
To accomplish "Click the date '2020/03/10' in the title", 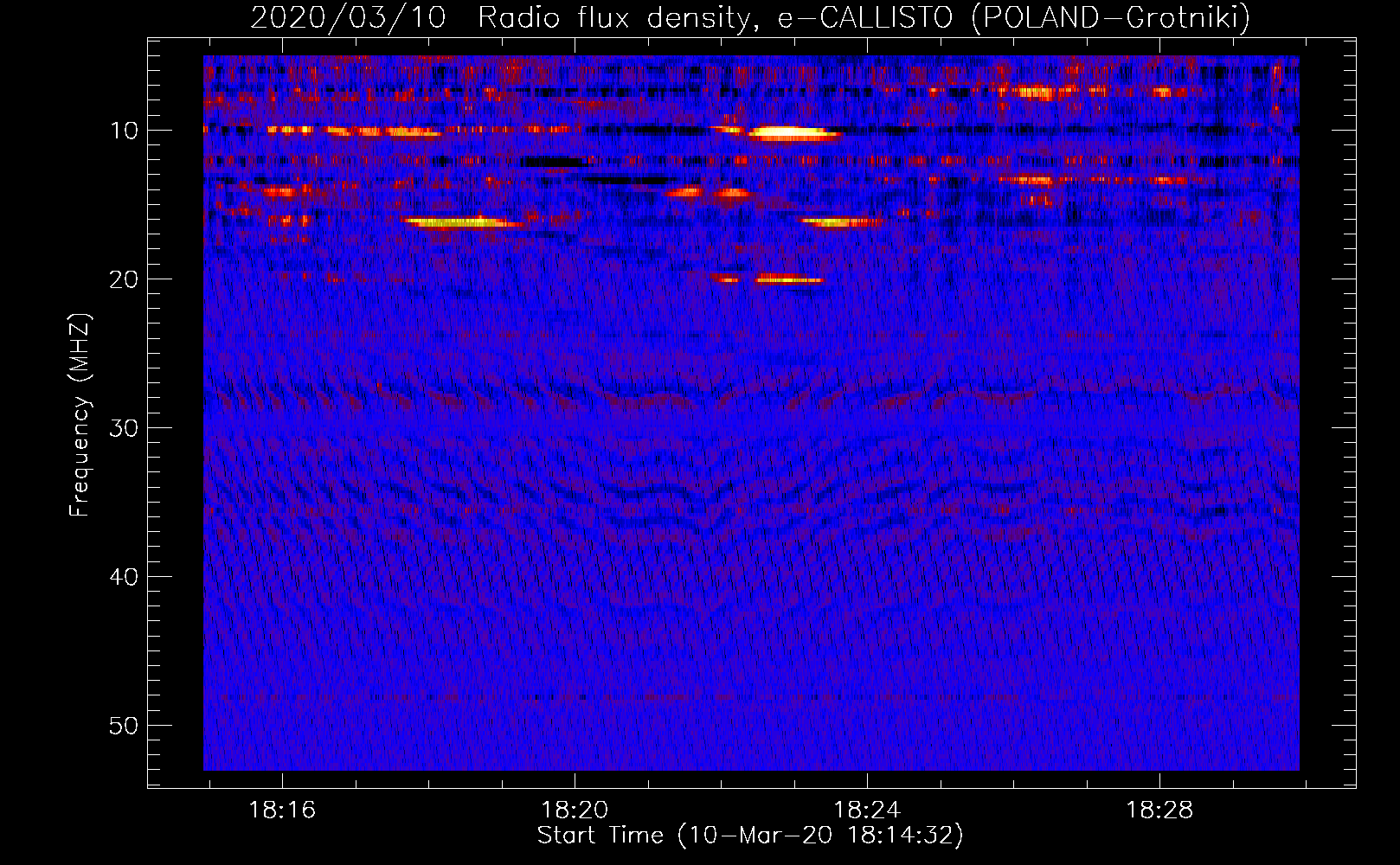I will coord(348,18).
